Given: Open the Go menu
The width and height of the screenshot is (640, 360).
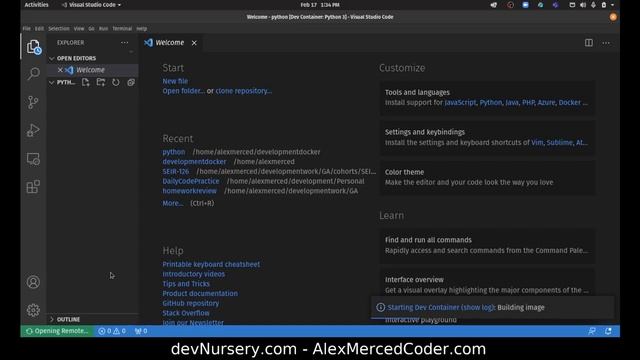Looking at the screenshot, I should coord(91,29).
